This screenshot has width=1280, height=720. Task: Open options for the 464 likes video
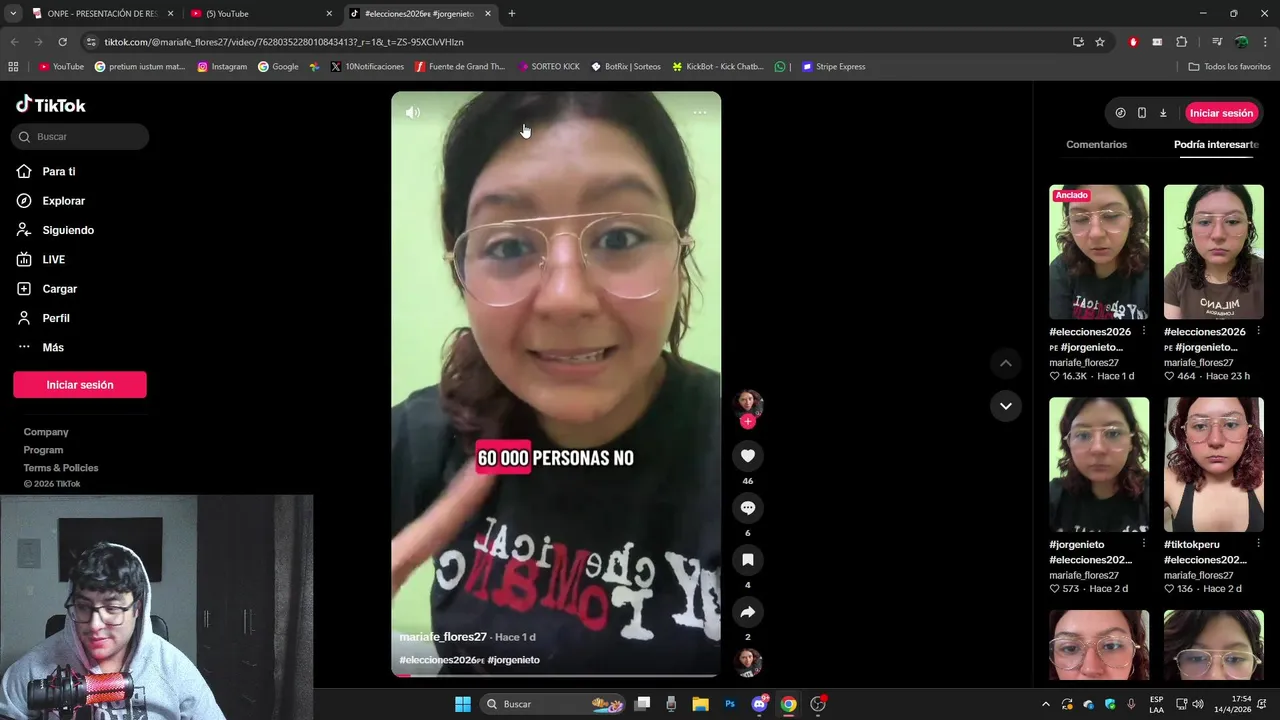[1258, 331]
